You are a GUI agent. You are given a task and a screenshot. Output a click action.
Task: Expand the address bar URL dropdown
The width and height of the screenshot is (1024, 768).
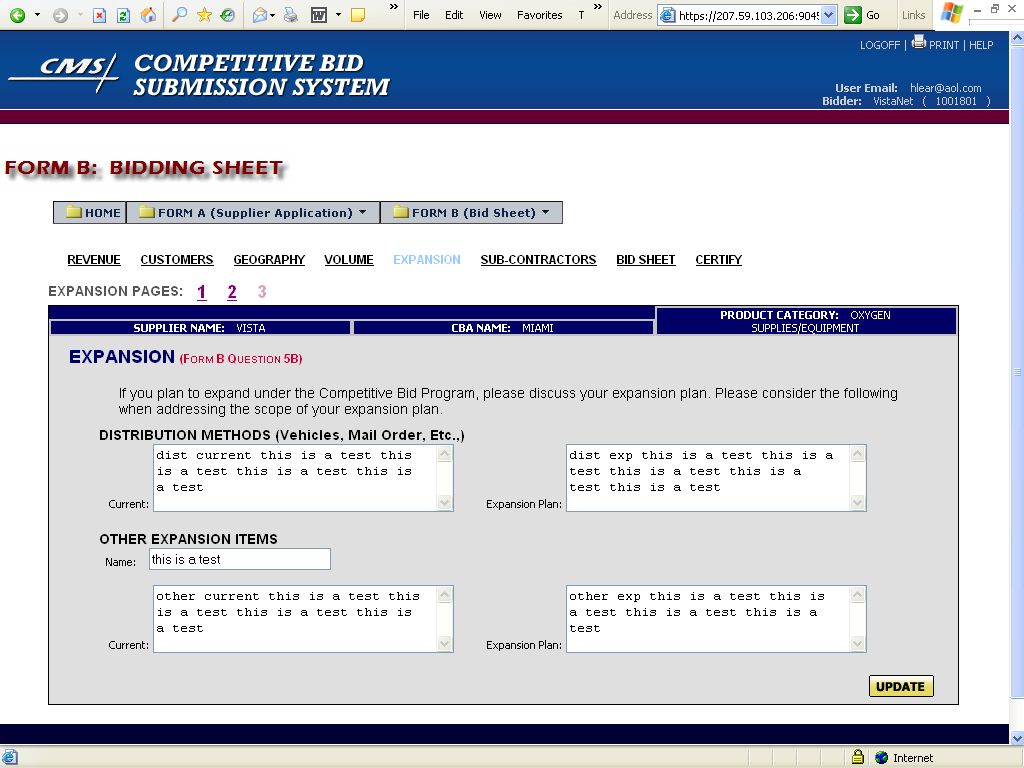click(x=828, y=15)
